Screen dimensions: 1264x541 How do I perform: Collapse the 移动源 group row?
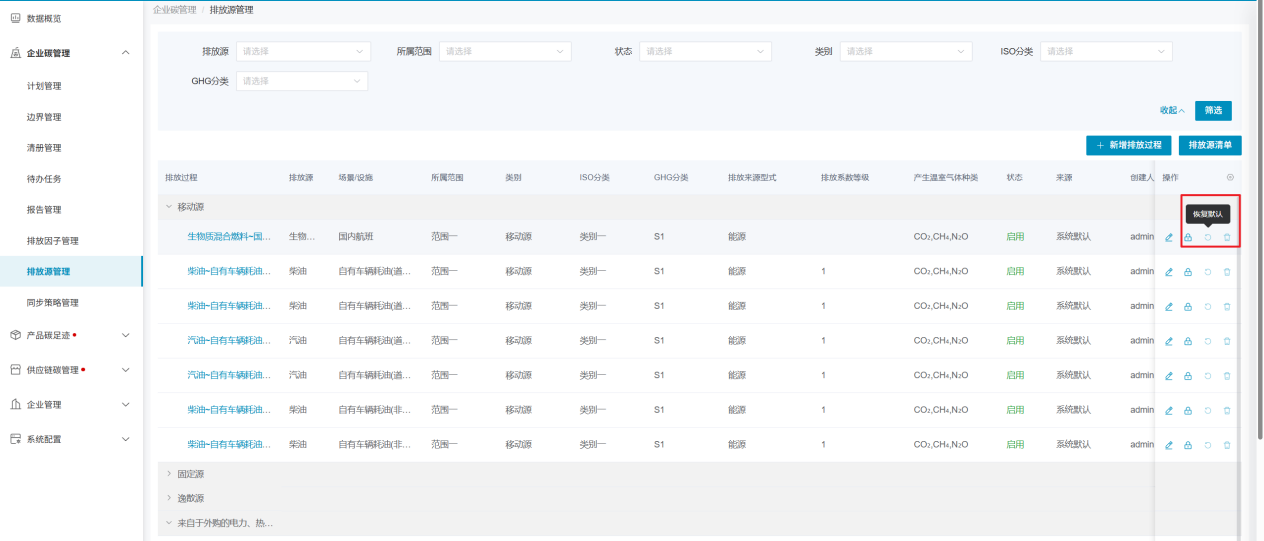point(169,207)
